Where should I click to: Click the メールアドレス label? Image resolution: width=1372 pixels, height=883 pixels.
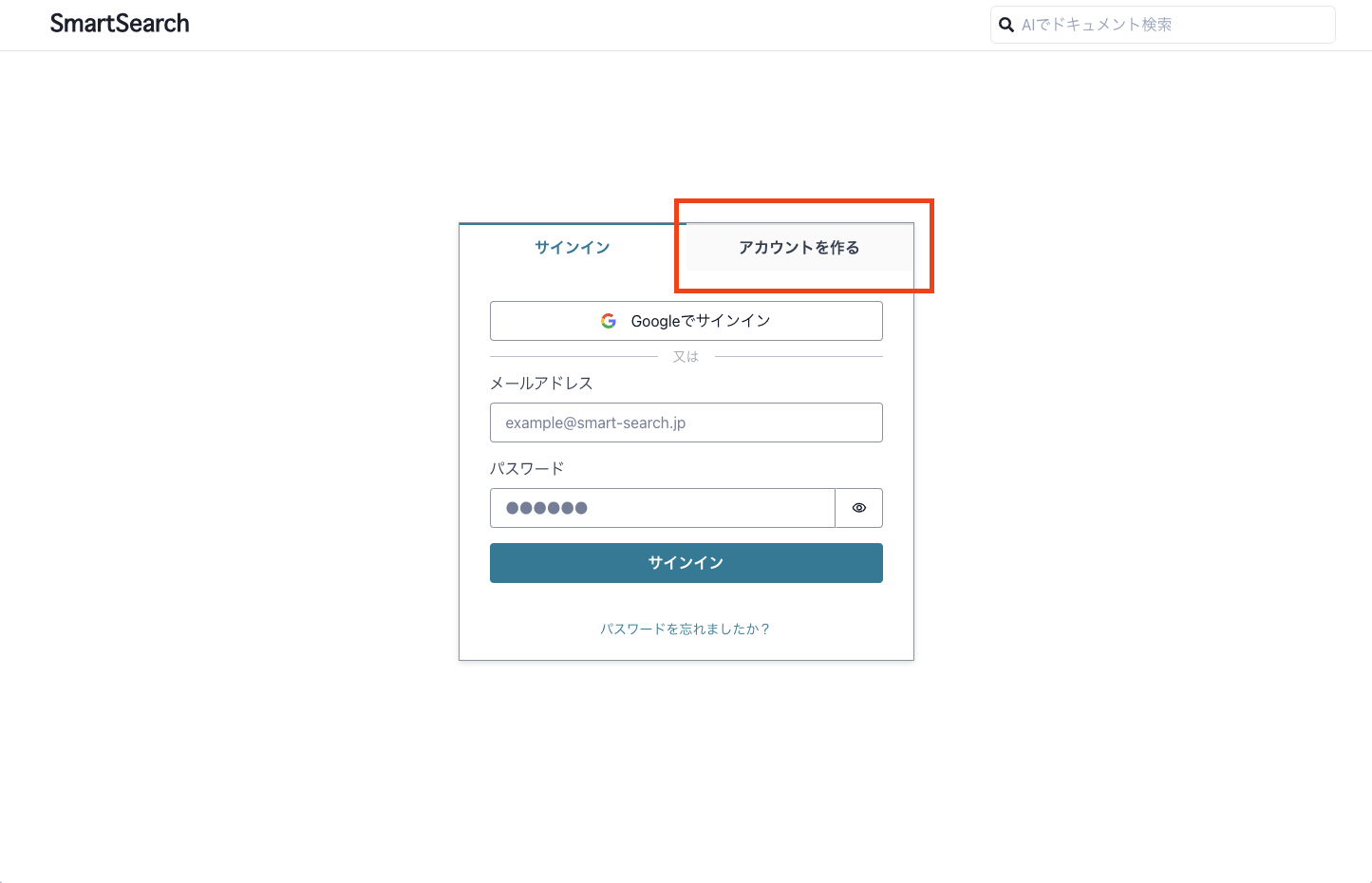(541, 383)
